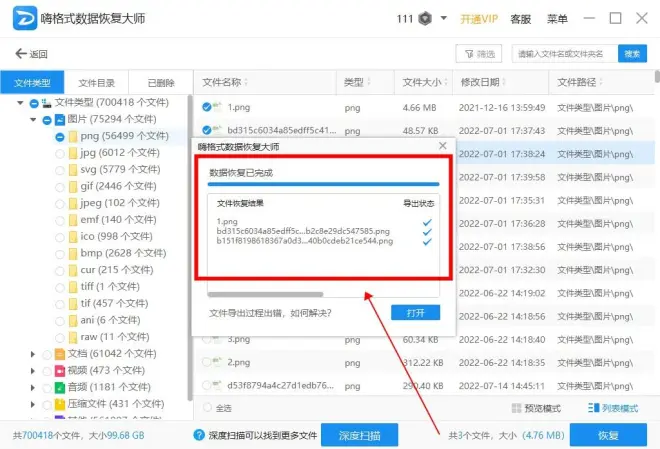The image size is (660, 449).
Task: Collapse the 文件类型 (700418) root node
Action: 20,103
